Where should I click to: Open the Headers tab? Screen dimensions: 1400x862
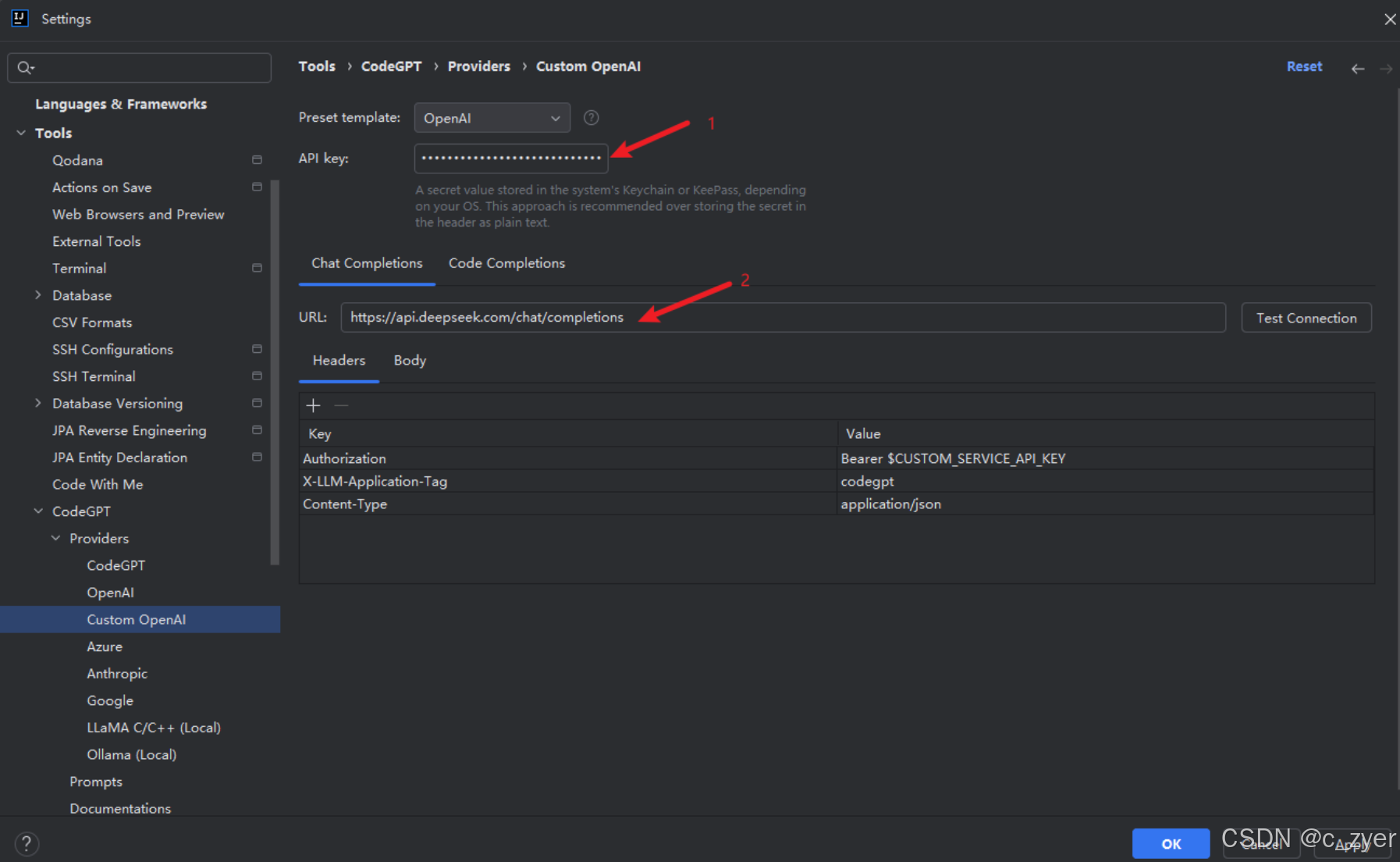pyautogui.click(x=339, y=360)
